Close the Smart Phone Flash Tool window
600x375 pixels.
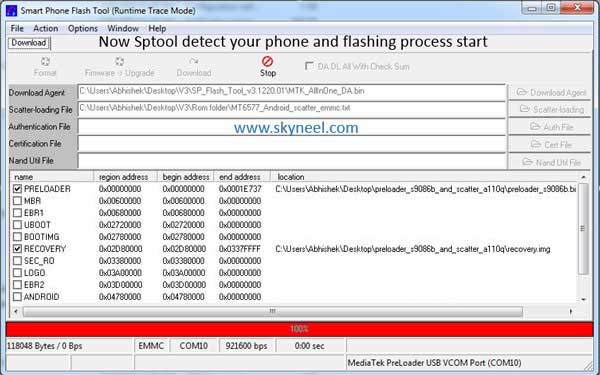pos(577,8)
